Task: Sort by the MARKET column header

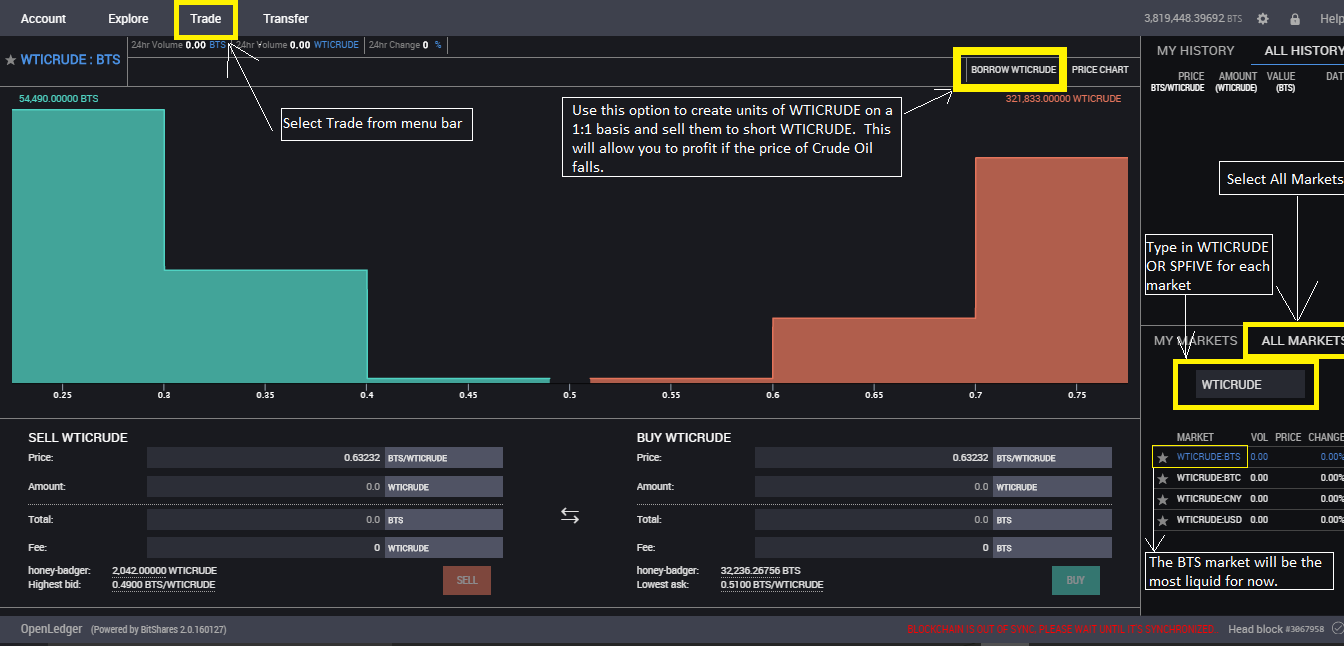Action: 1195,437
